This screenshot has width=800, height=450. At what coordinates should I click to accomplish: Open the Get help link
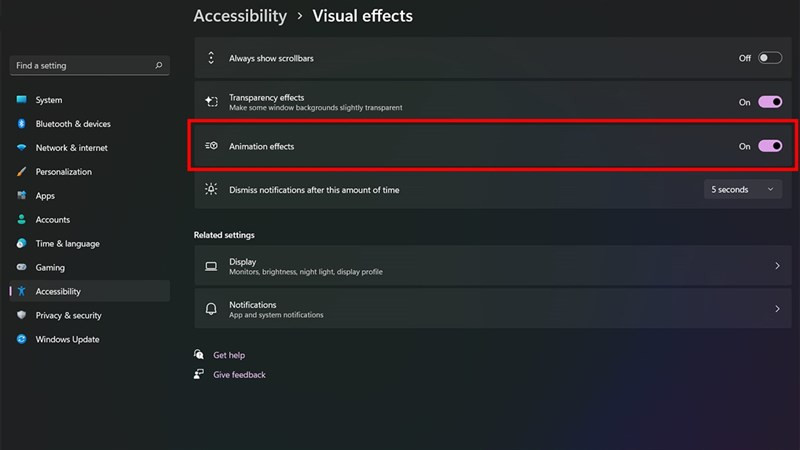pyautogui.click(x=229, y=355)
